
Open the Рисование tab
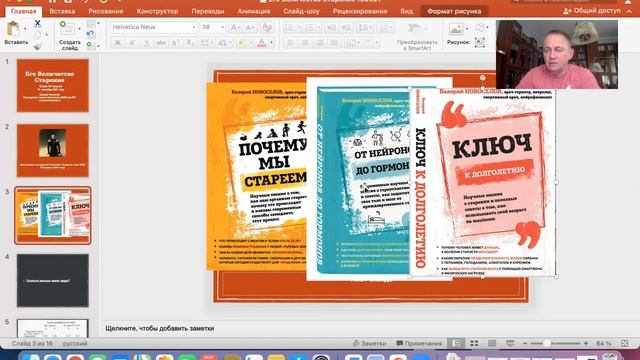(106, 11)
